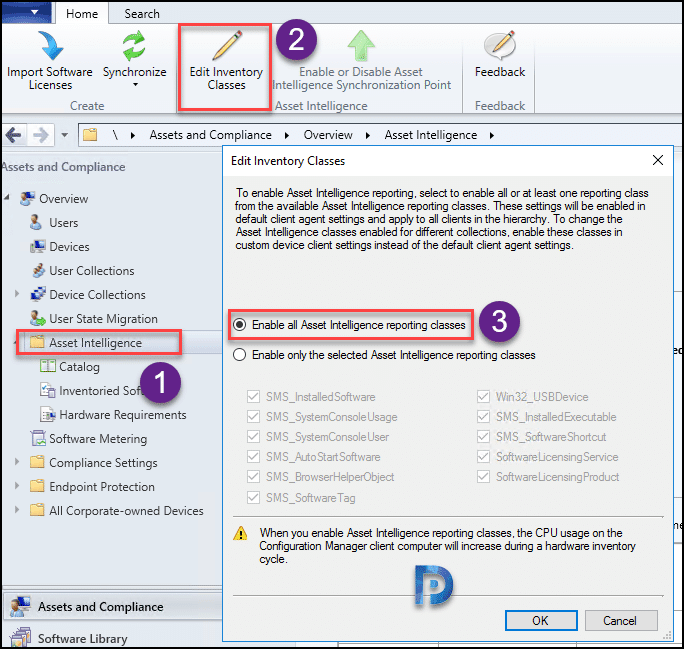Select the Software Metering icon

[38, 438]
